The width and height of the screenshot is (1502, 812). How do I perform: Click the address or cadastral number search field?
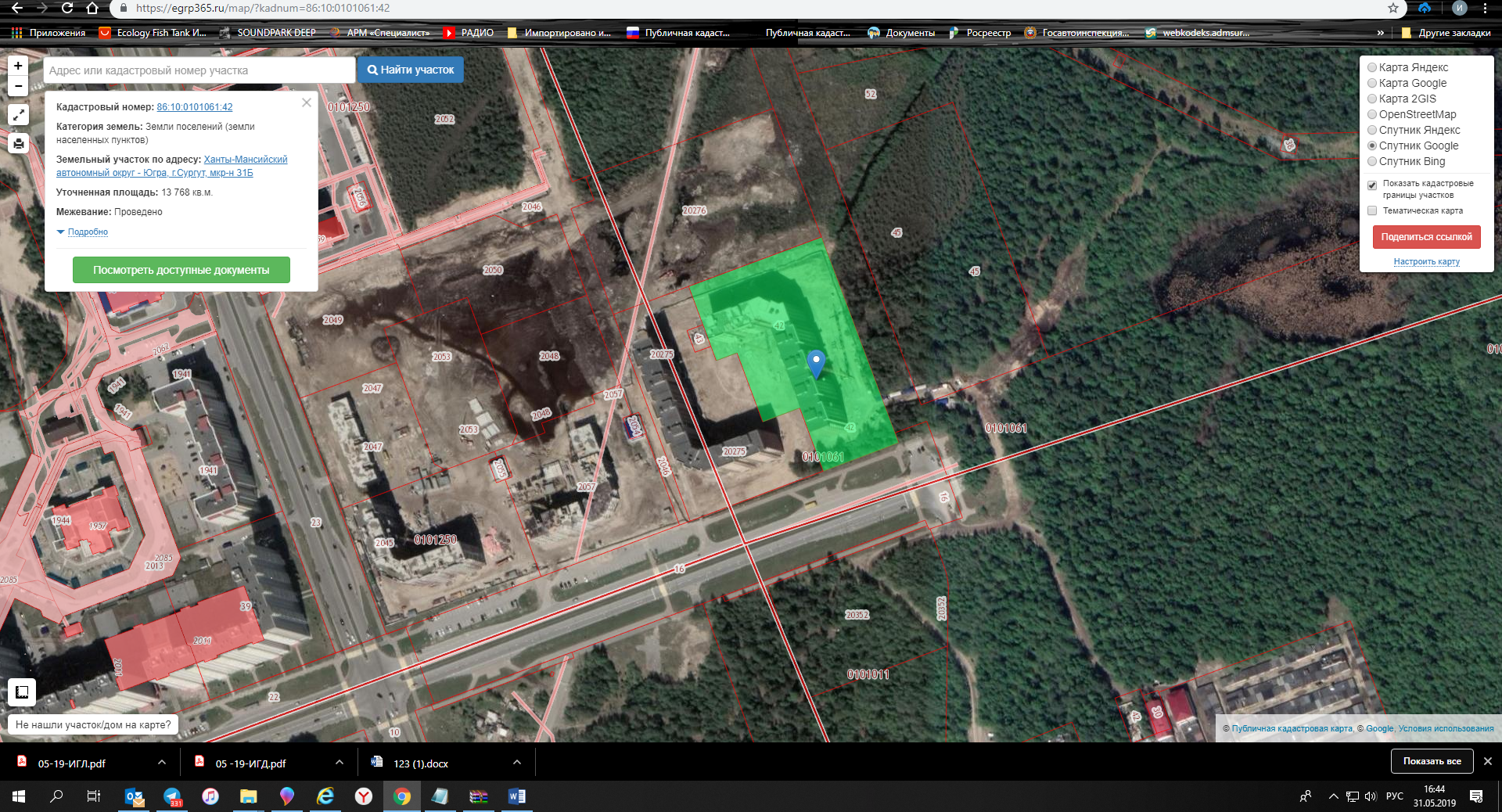199,70
